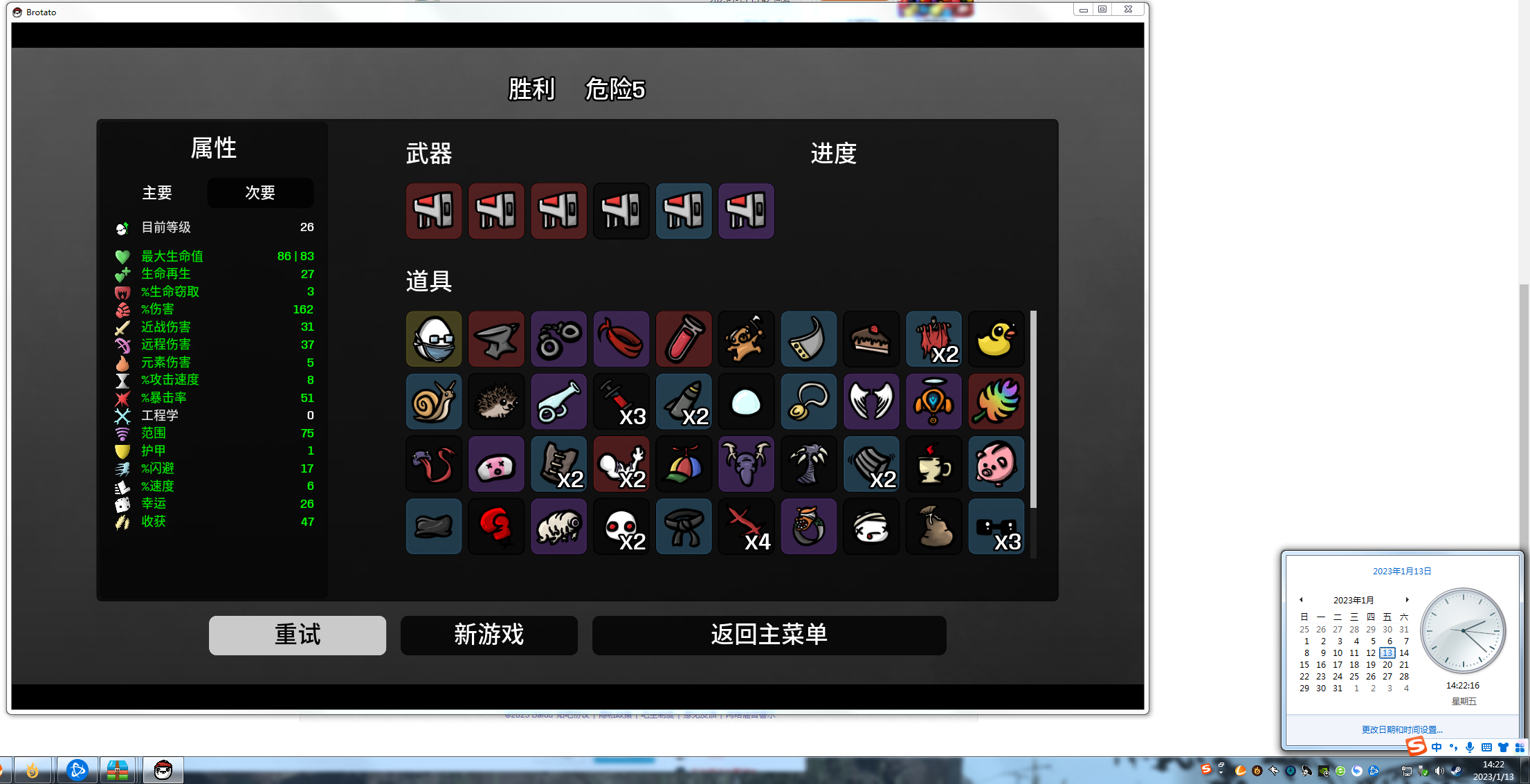Click the Brotato taskbar button

(163, 770)
